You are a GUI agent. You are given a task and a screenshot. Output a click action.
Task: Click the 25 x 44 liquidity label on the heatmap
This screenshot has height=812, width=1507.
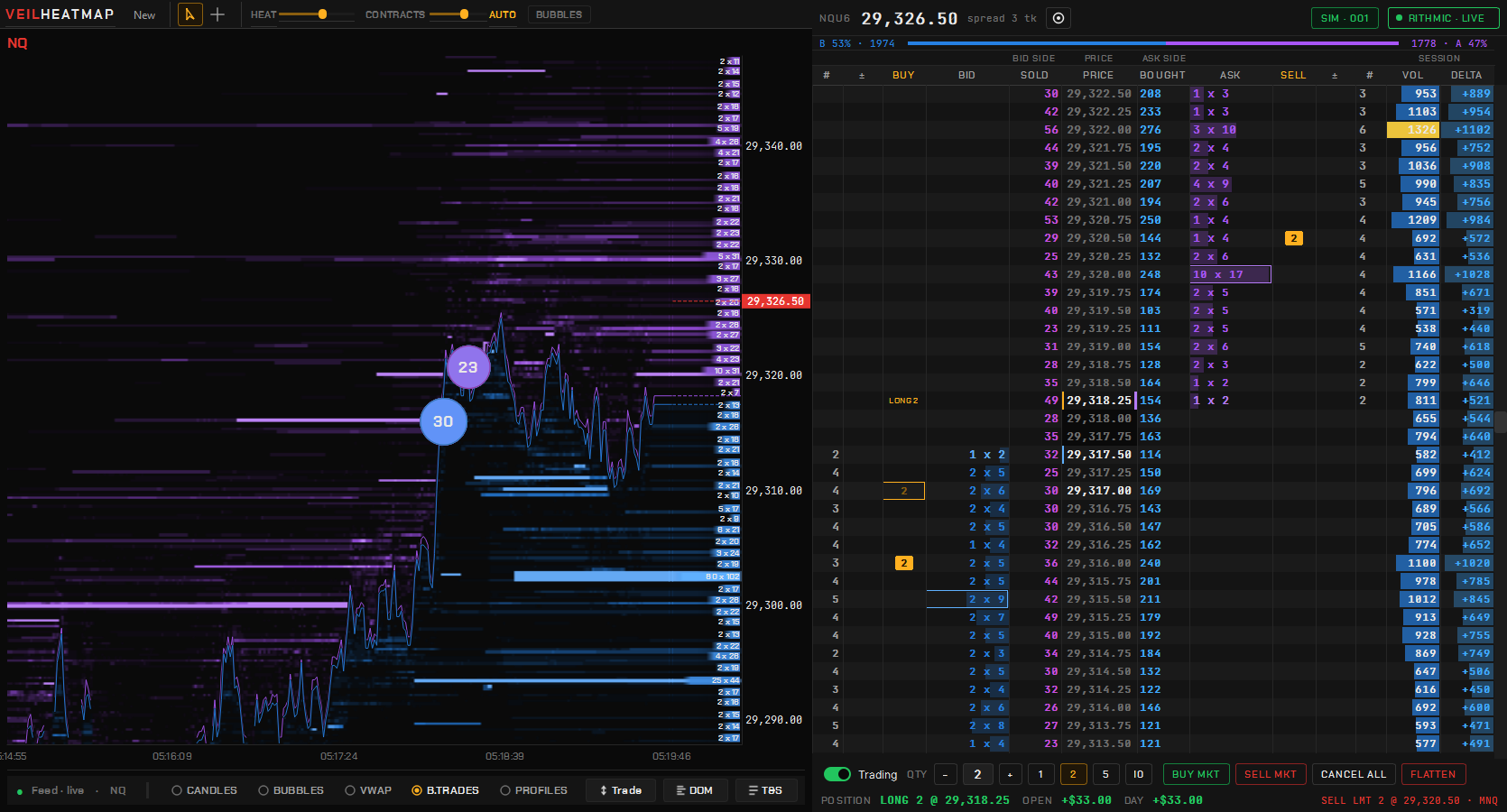tap(726, 680)
